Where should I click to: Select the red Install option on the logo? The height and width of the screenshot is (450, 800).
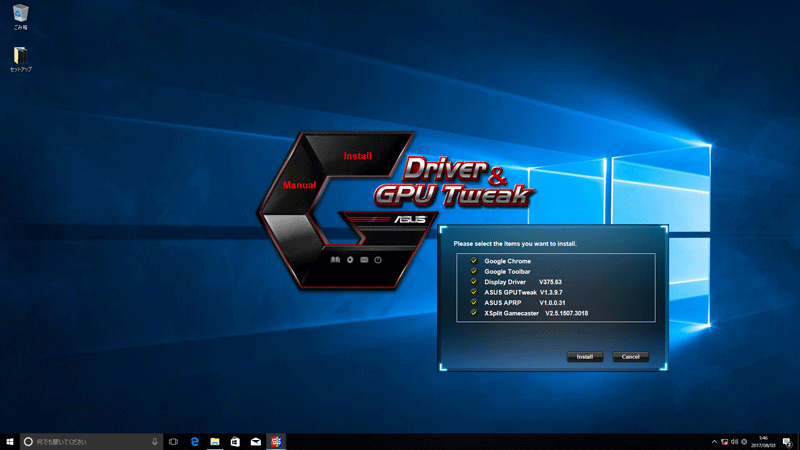pos(357,156)
